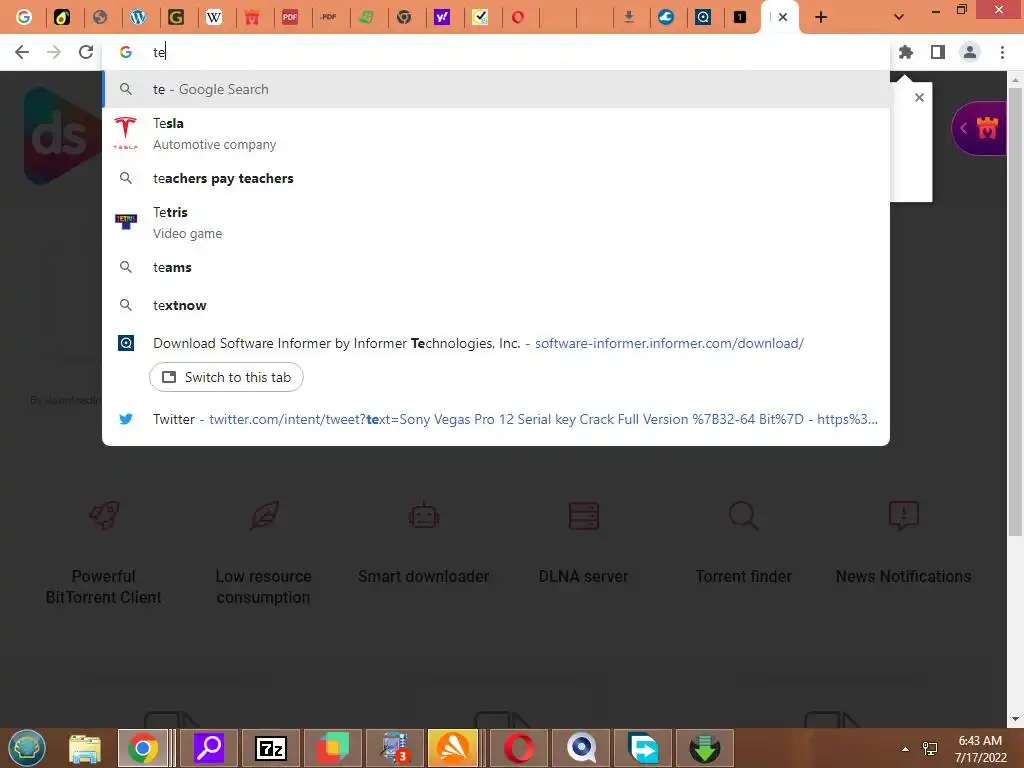This screenshot has height=768, width=1024.
Task: Switch to the Wikipedia tab
Action: (214, 17)
